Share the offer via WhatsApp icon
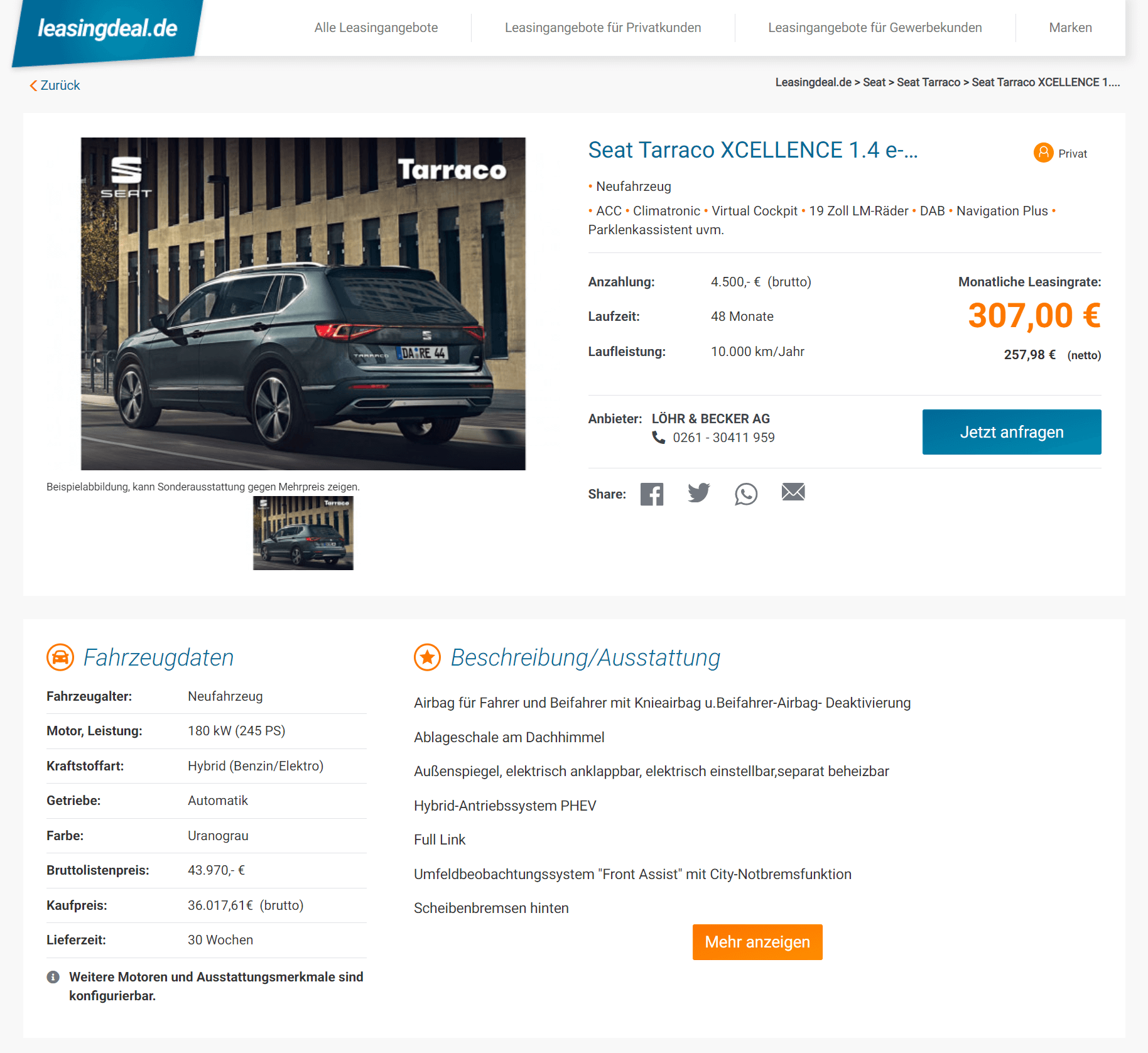1148x1053 pixels. 746,494
